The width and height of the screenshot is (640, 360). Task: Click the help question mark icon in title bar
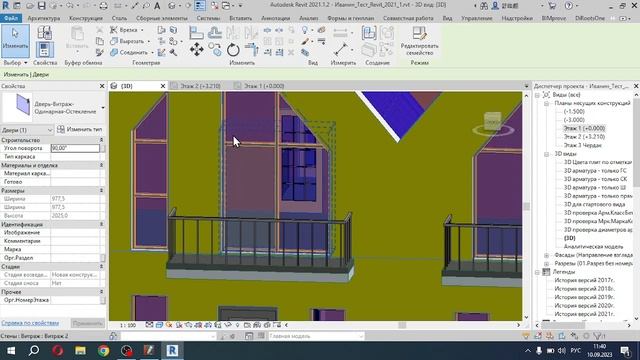pos(569,6)
